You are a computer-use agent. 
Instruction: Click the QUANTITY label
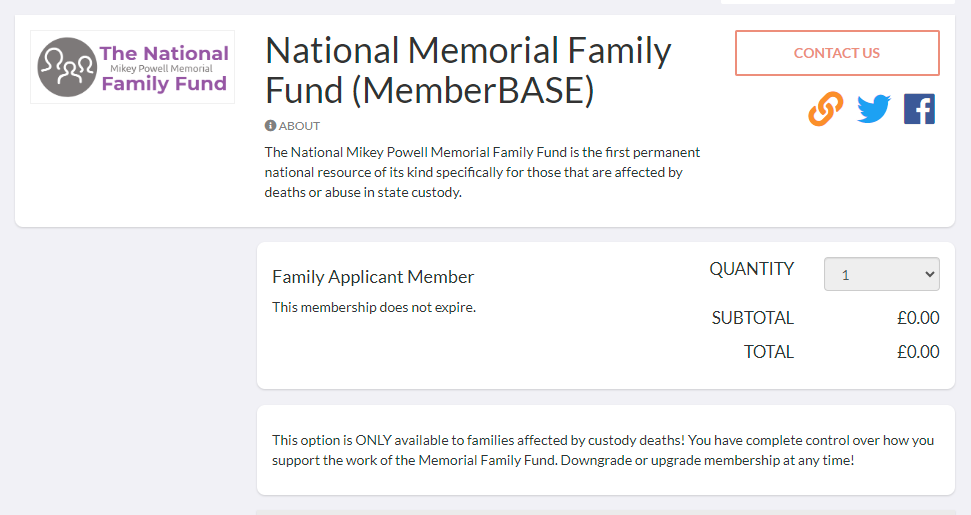751,269
